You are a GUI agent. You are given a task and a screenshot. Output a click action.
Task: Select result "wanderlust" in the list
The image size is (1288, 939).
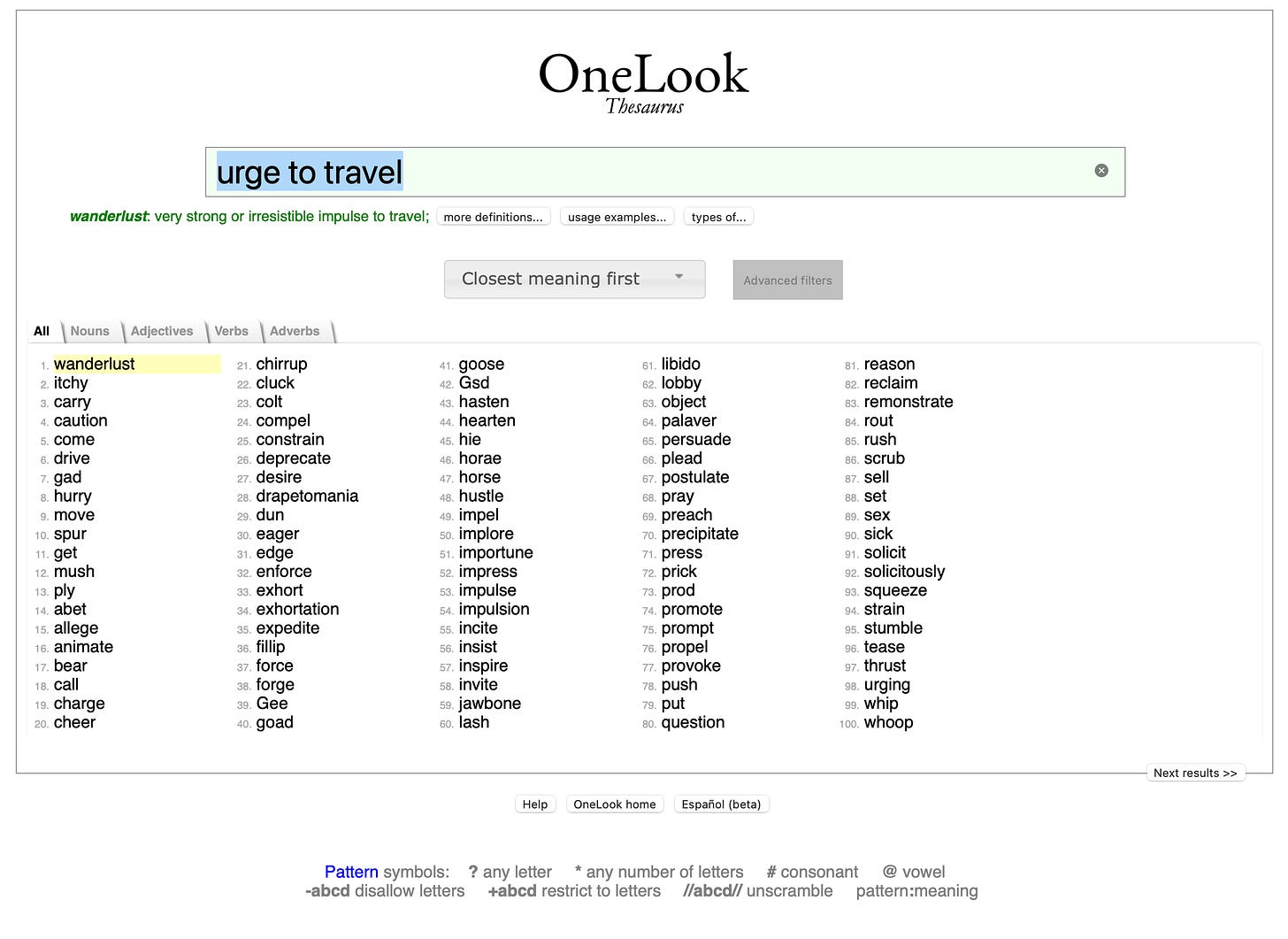click(x=95, y=364)
